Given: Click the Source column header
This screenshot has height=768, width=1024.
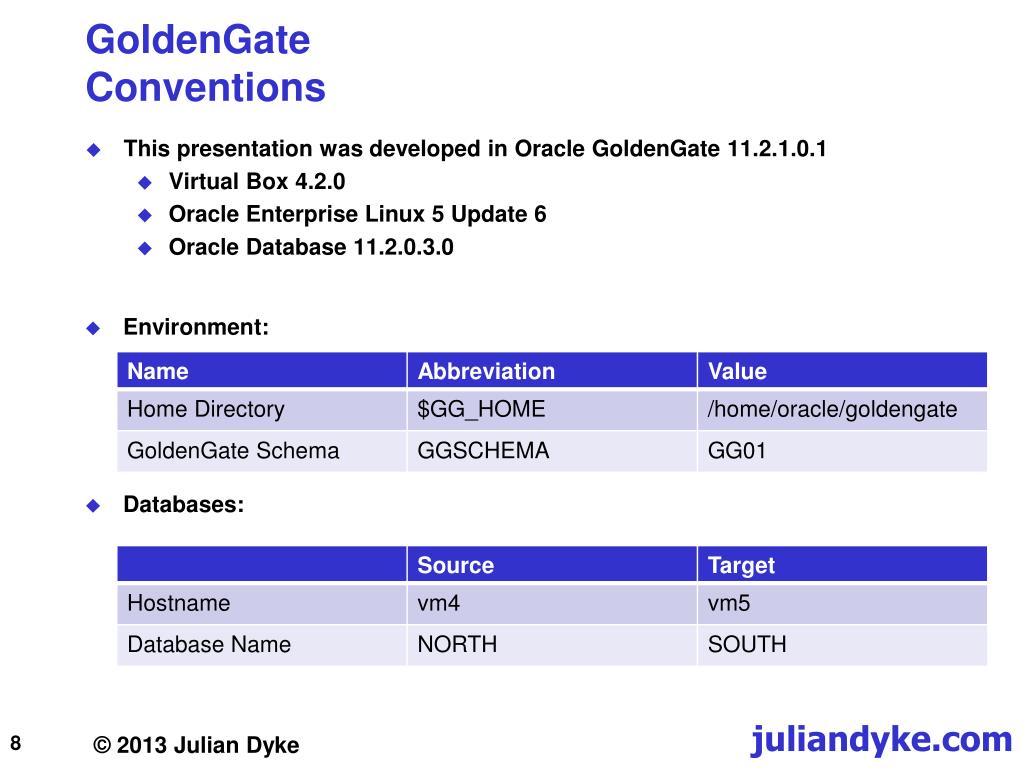Looking at the screenshot, I should (x=552, y=564).
